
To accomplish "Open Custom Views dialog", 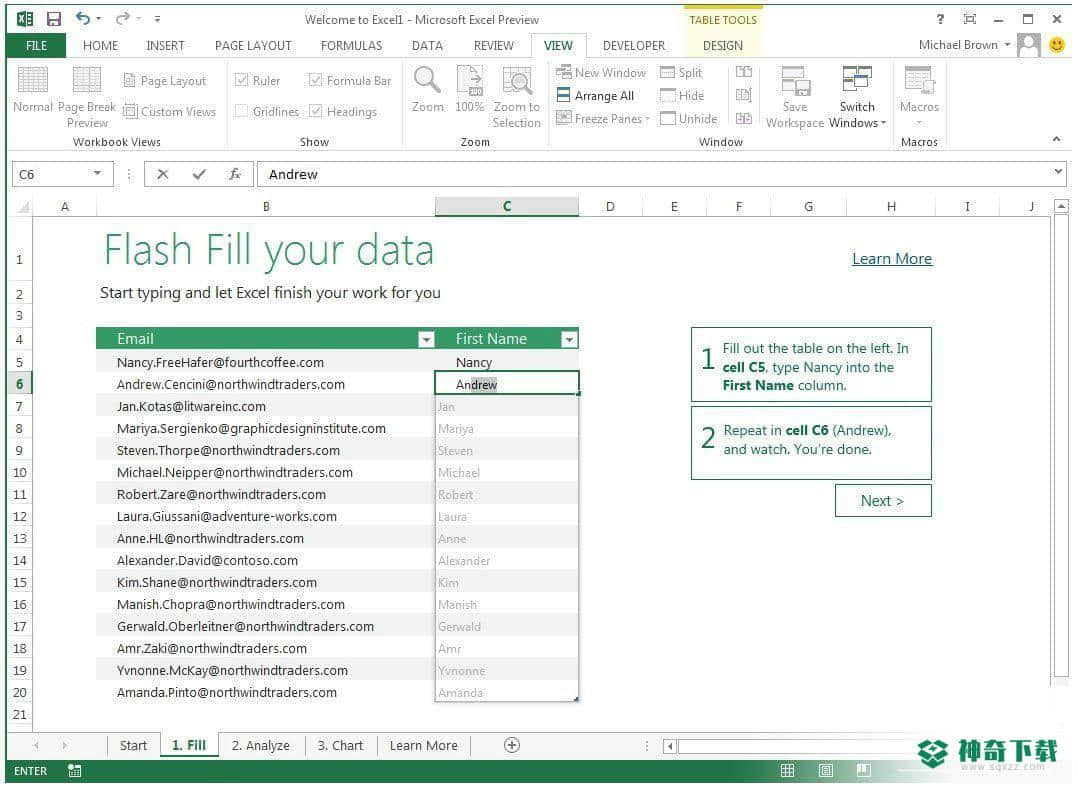I will pyautogui.click(x=170, y=111).
